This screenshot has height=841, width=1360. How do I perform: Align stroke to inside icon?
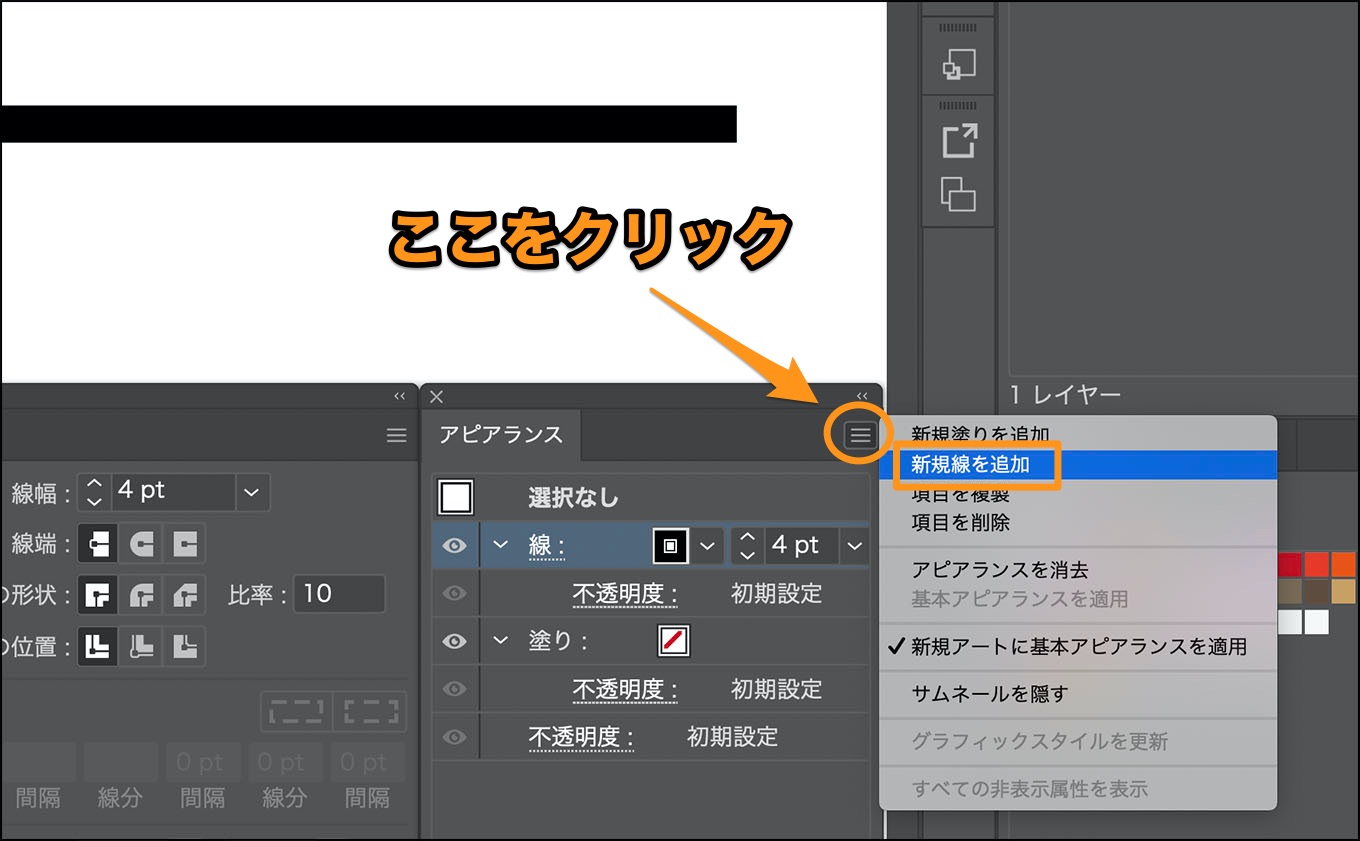point(141,646)
